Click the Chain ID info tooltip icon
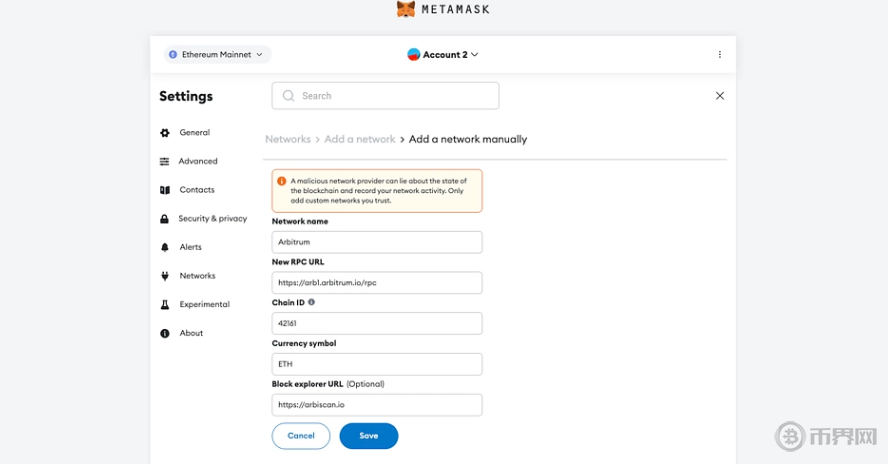The width and height of the screenshot is (888, 464). (x=311, y=301)
